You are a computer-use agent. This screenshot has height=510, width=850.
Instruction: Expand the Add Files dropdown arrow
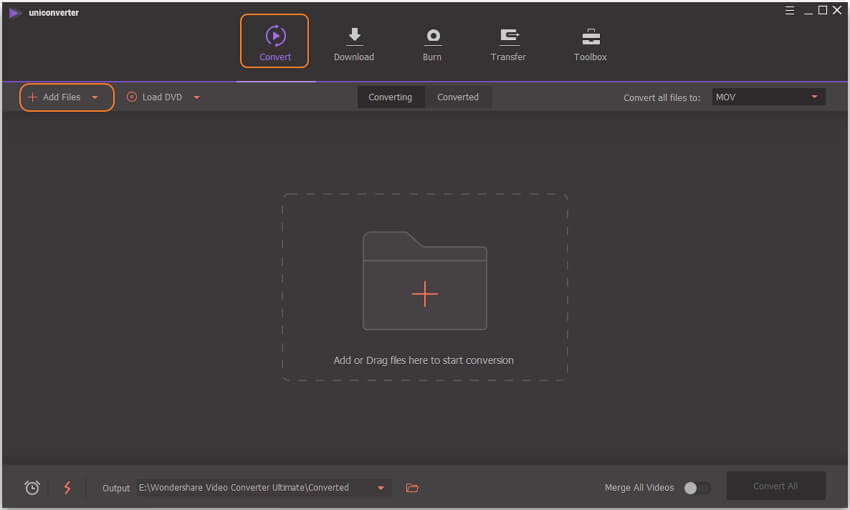point(95,98)
